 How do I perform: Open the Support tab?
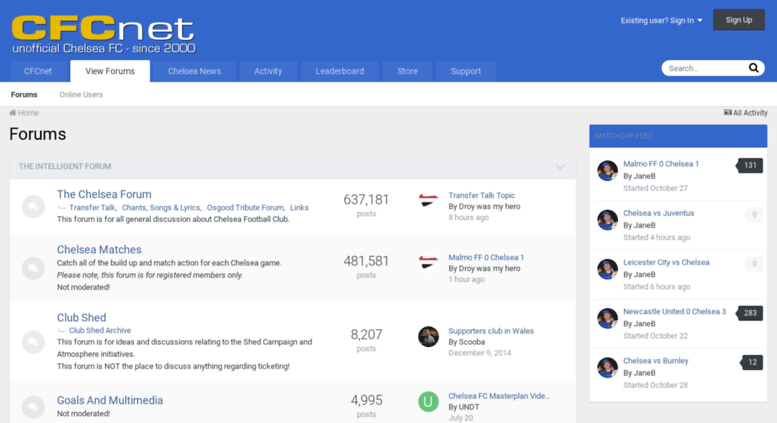pos(466,71)
